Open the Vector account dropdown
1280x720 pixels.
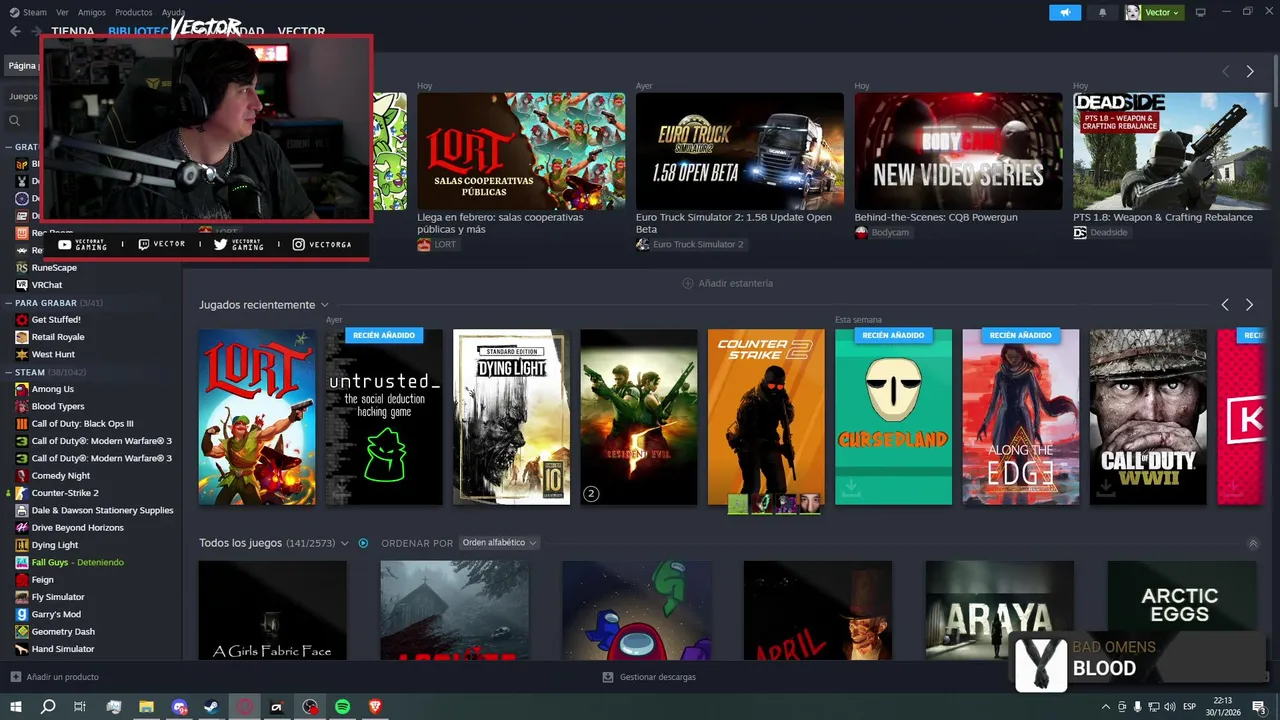1162,12
